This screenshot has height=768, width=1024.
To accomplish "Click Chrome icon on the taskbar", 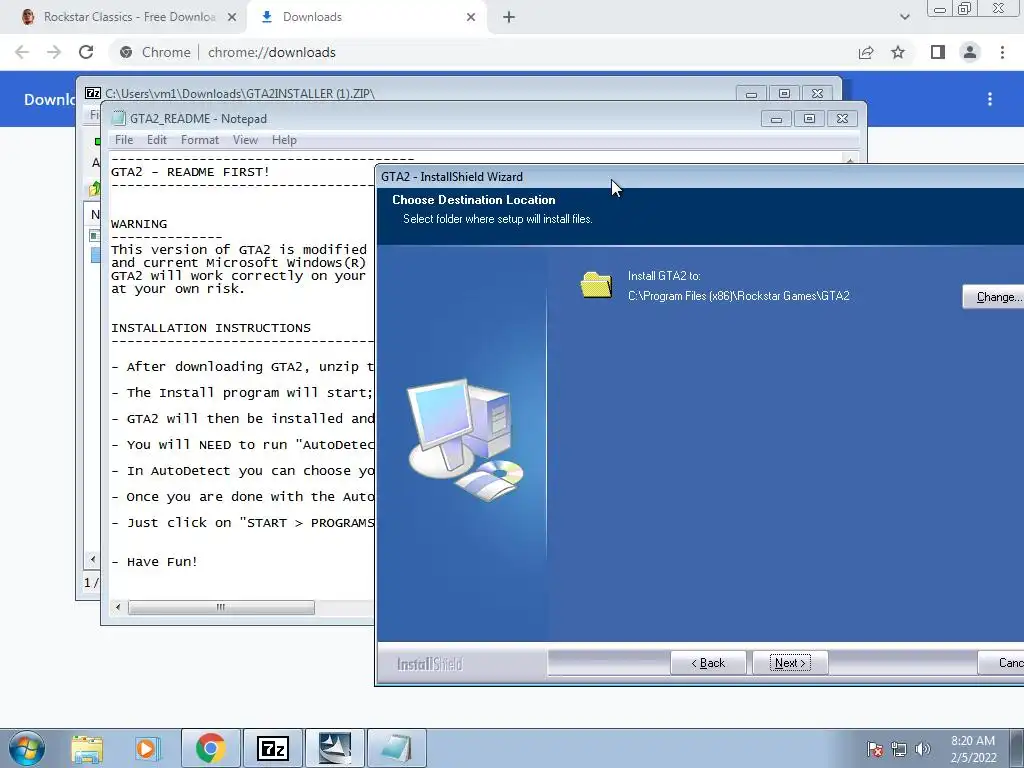I will (x=210, y=748).
